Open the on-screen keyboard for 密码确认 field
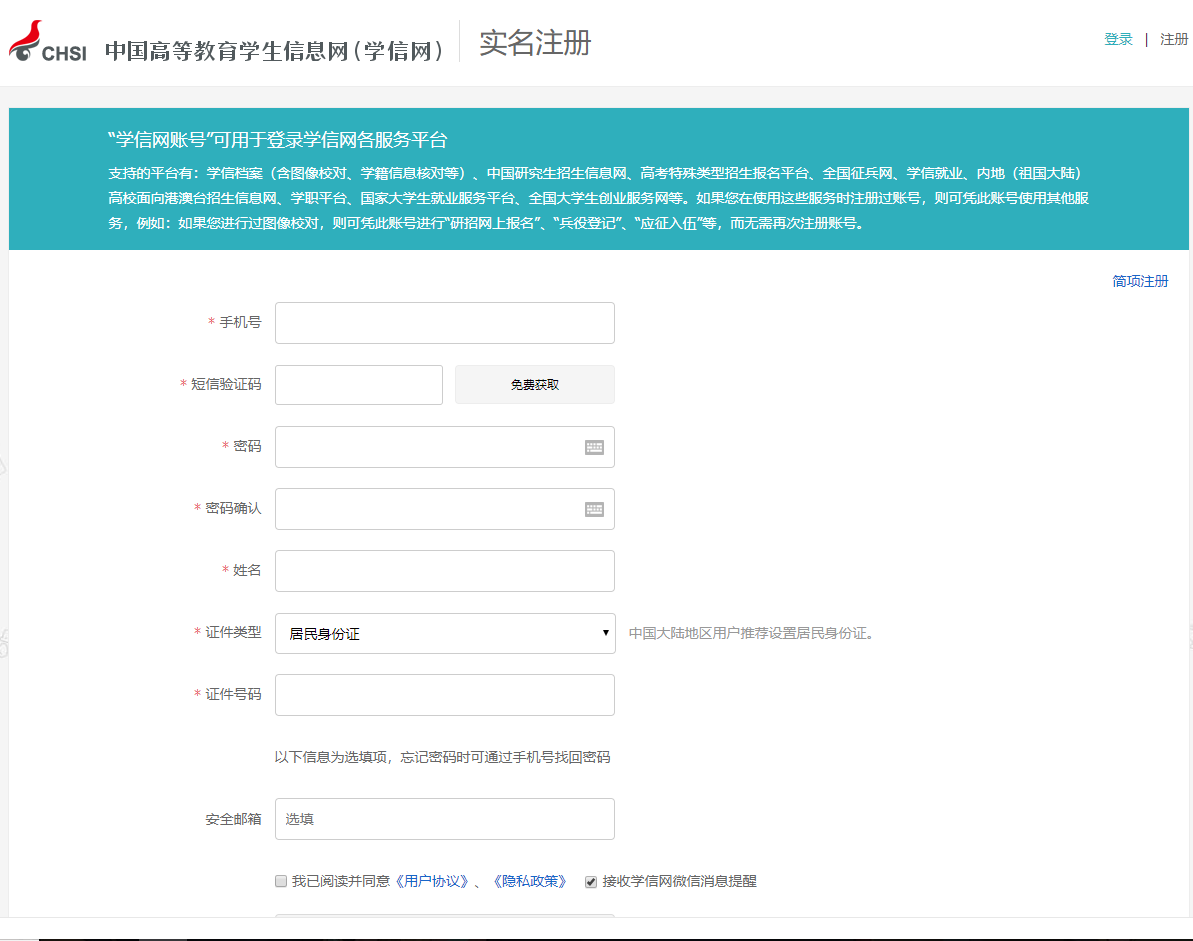Viewport: 1193px width, 941px height. (x=595, y=509)
